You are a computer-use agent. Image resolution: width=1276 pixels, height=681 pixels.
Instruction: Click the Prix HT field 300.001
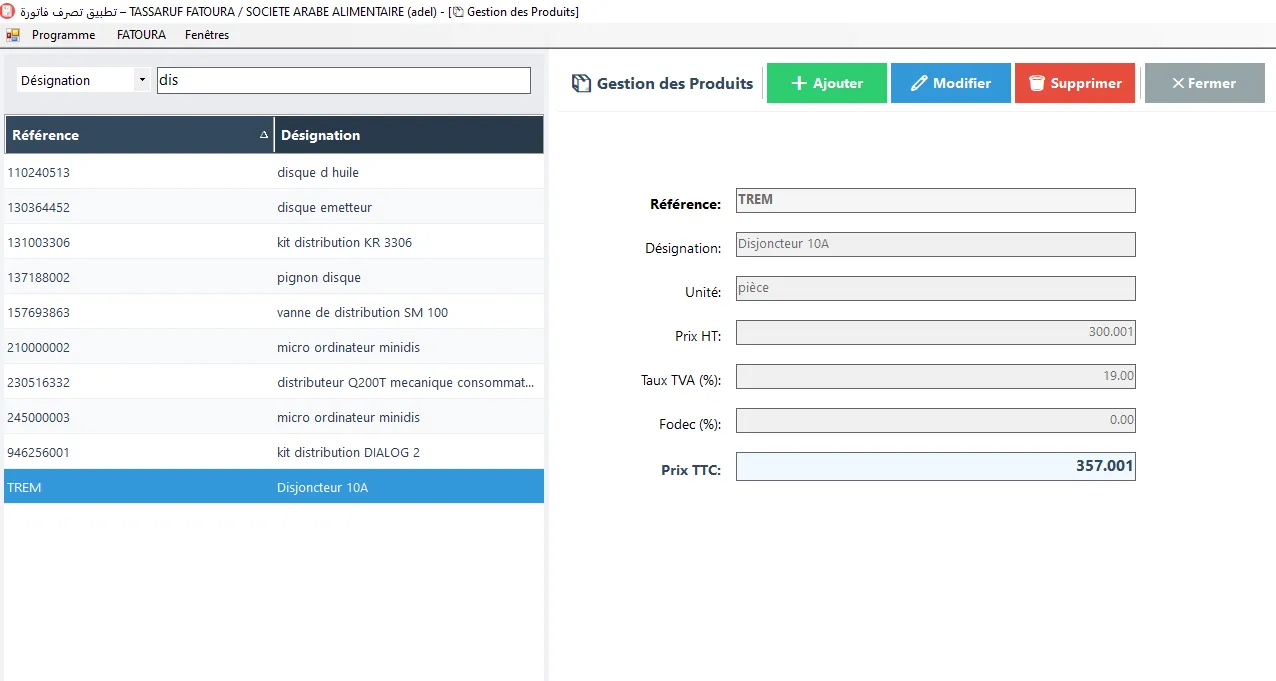point(936,332)
